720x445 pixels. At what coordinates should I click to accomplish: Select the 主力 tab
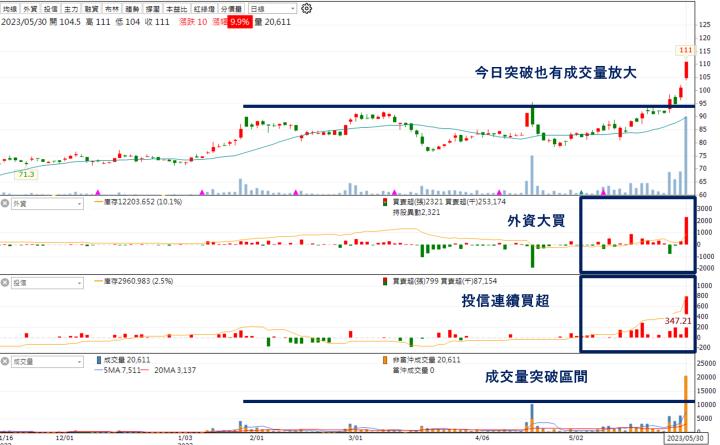(x=72, y=8)
